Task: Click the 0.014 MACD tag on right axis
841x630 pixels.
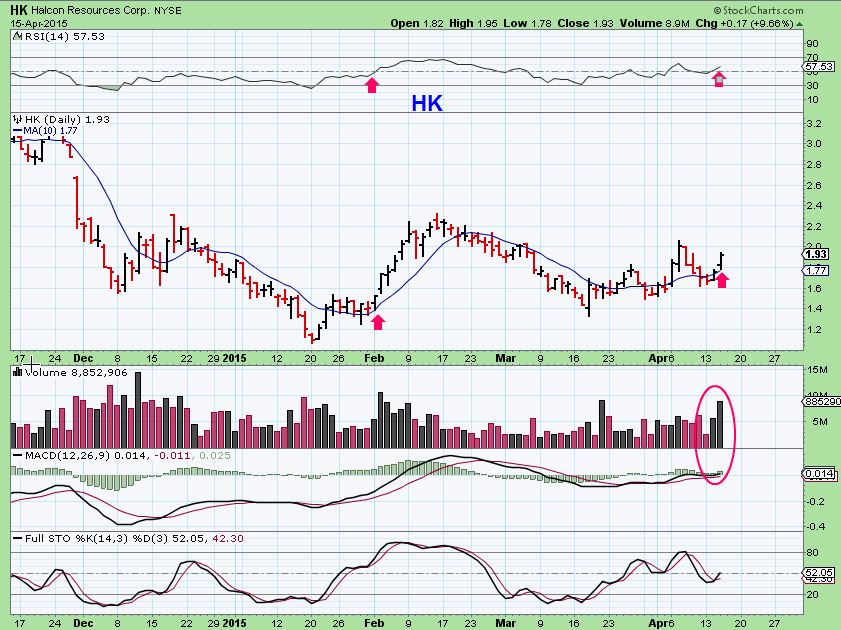Action: coord(820,474)
